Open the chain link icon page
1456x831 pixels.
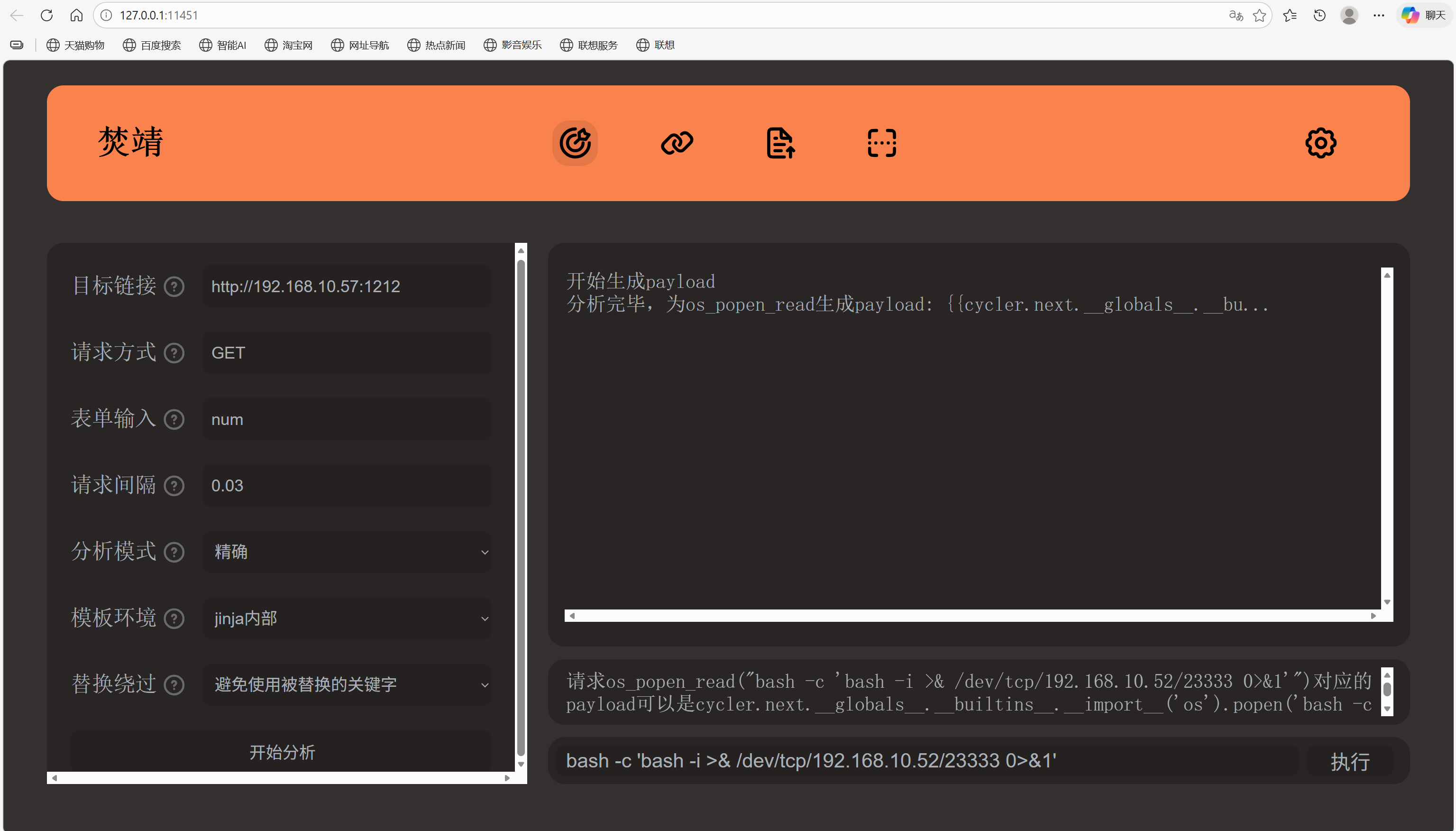pyautogui.click(x=677, y=143)
